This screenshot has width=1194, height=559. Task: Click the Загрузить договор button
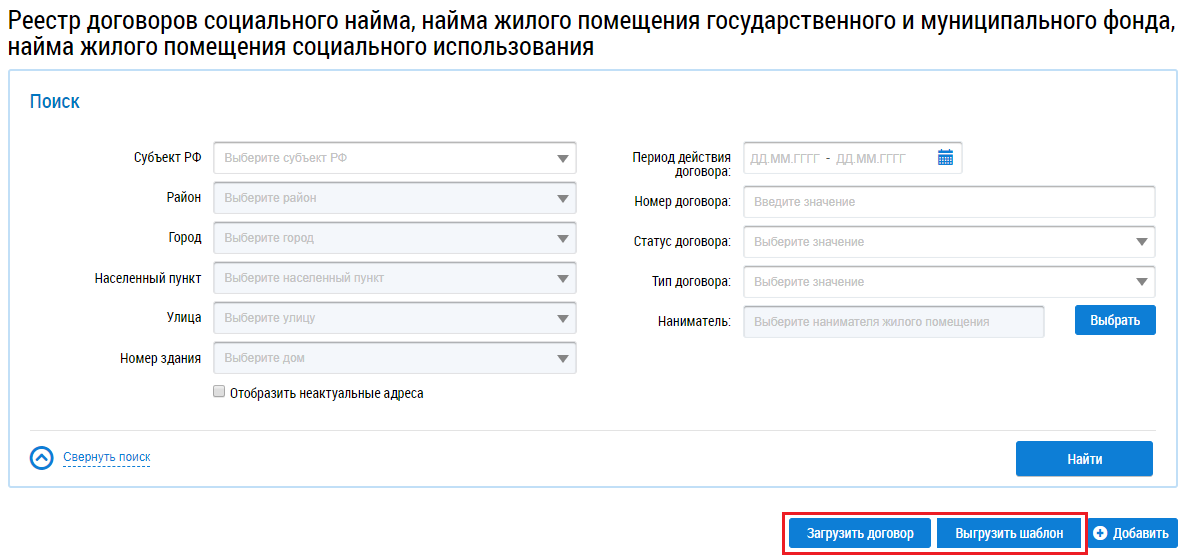pos(860,534)
